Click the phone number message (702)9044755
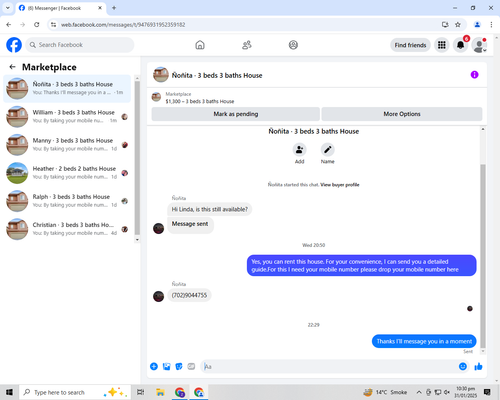The image size is (500, 400). (189, 295)
